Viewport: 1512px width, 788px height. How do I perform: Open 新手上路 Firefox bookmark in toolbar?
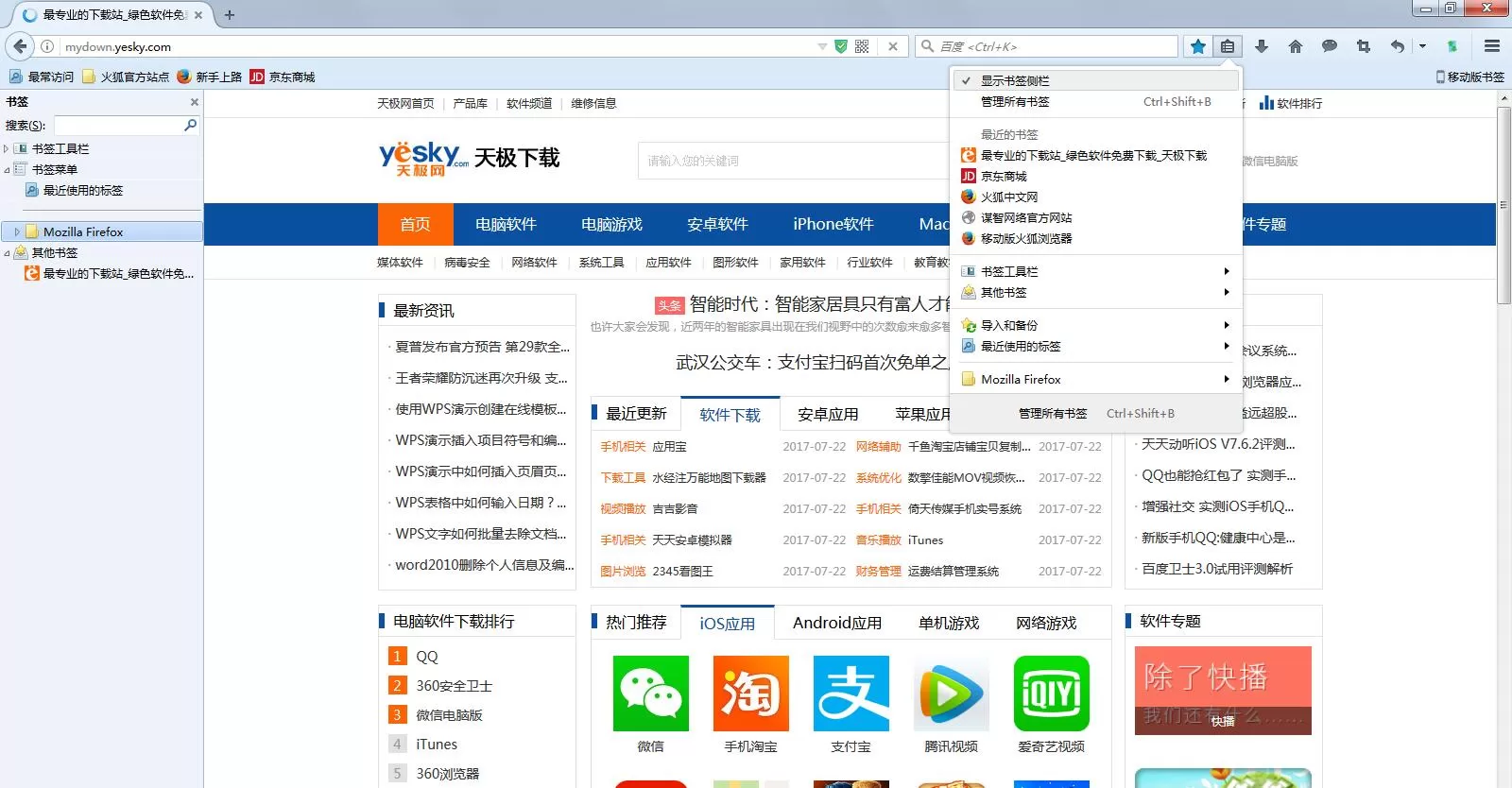pyautogui.click(x=209, y=77)
